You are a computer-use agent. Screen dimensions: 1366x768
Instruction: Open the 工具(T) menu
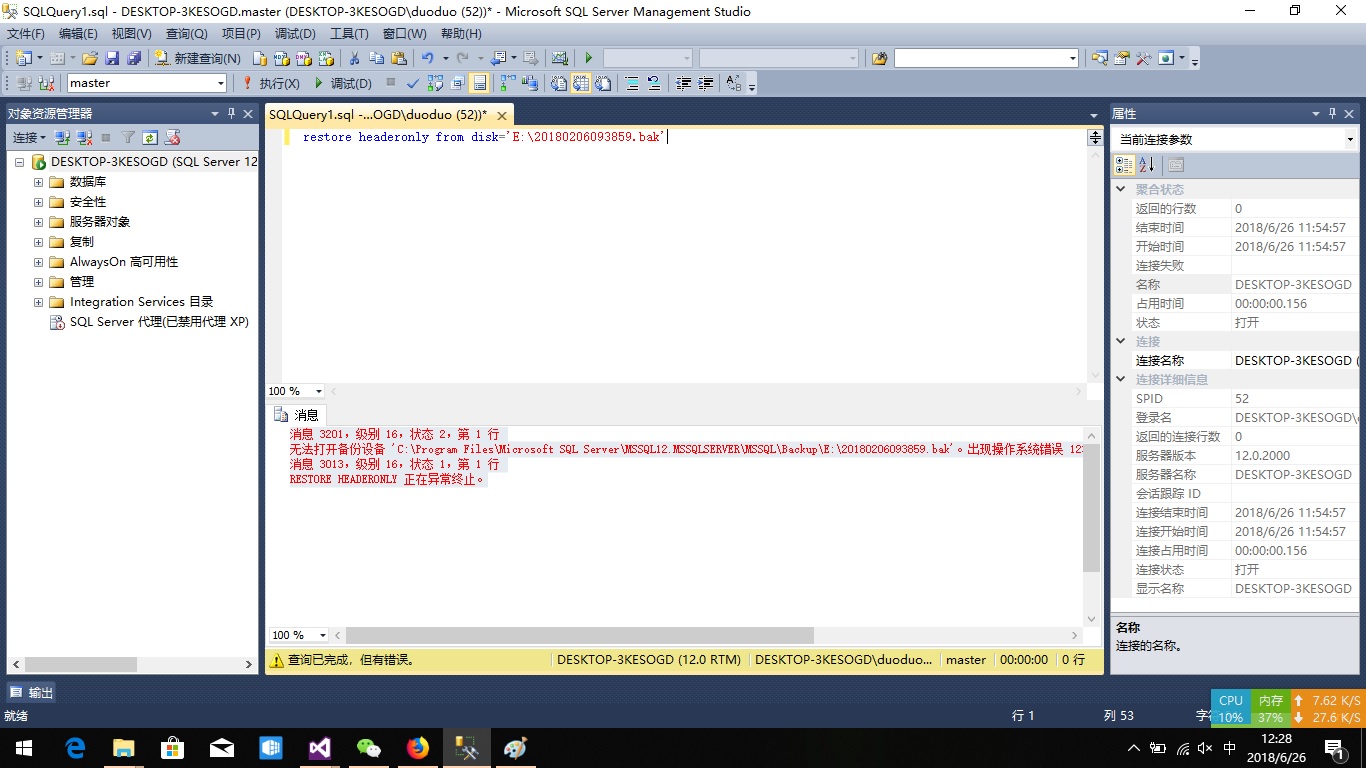click(x=349, y=34)
